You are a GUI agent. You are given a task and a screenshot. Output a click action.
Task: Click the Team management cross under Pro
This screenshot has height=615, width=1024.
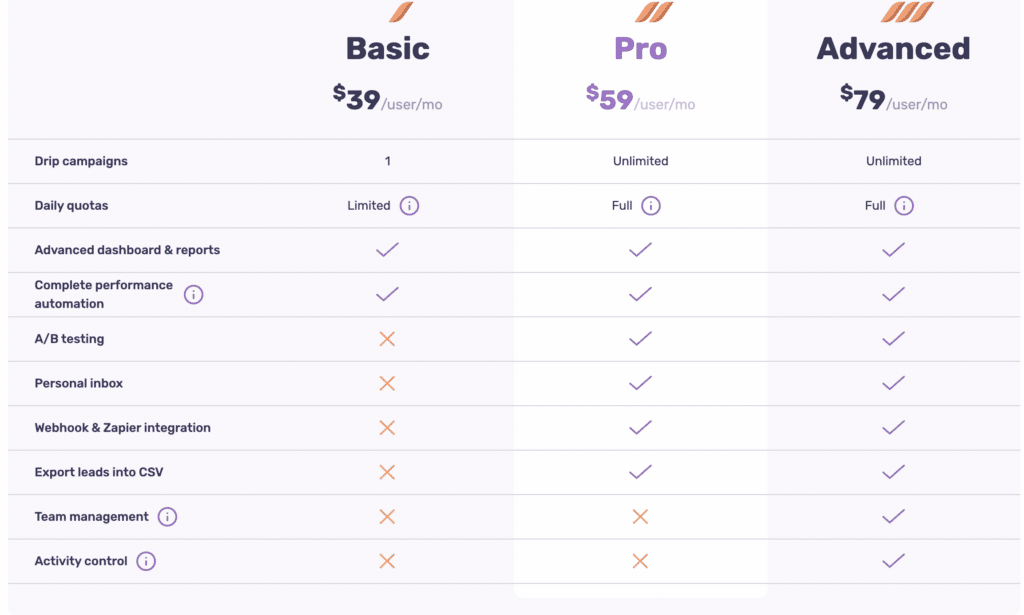tap(640, 517)
